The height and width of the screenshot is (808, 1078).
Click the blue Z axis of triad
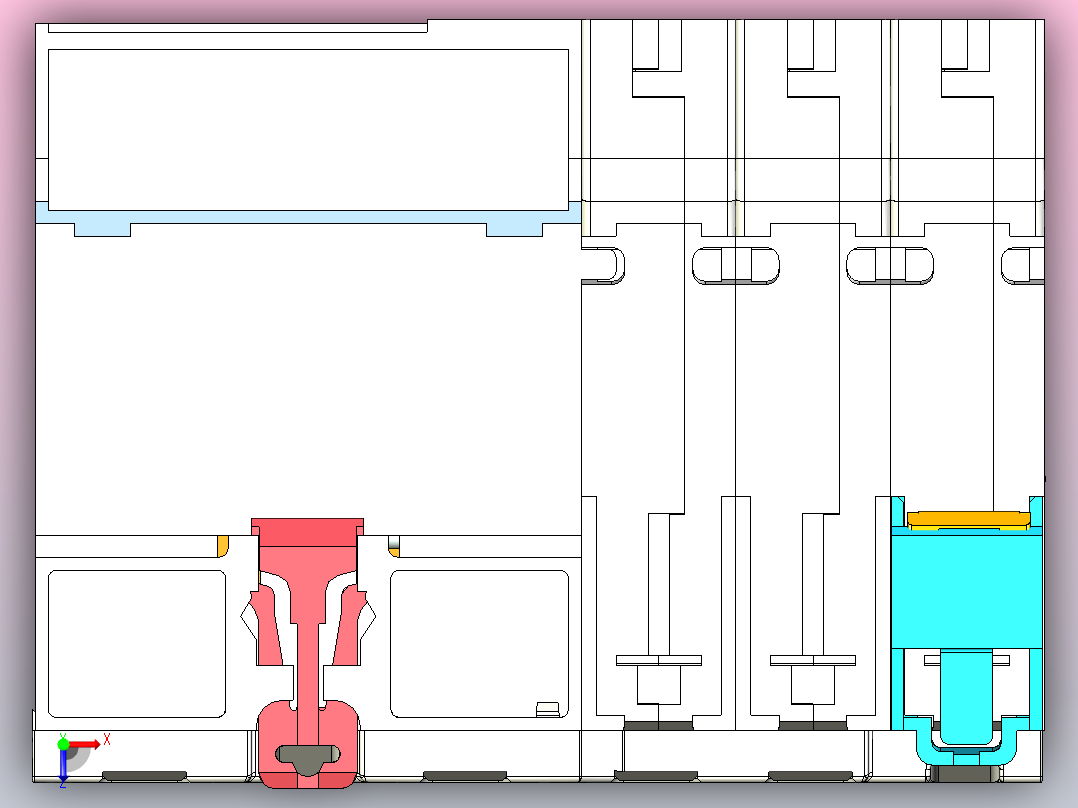click(x=63, y=767)
